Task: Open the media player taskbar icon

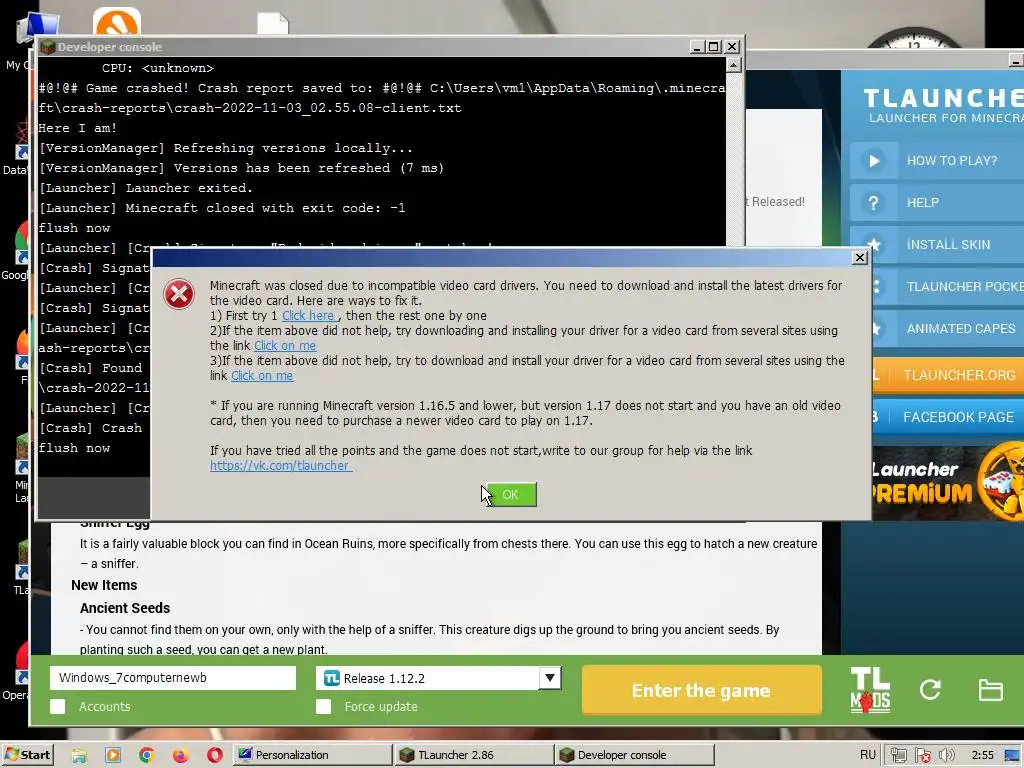Action: 113,756
